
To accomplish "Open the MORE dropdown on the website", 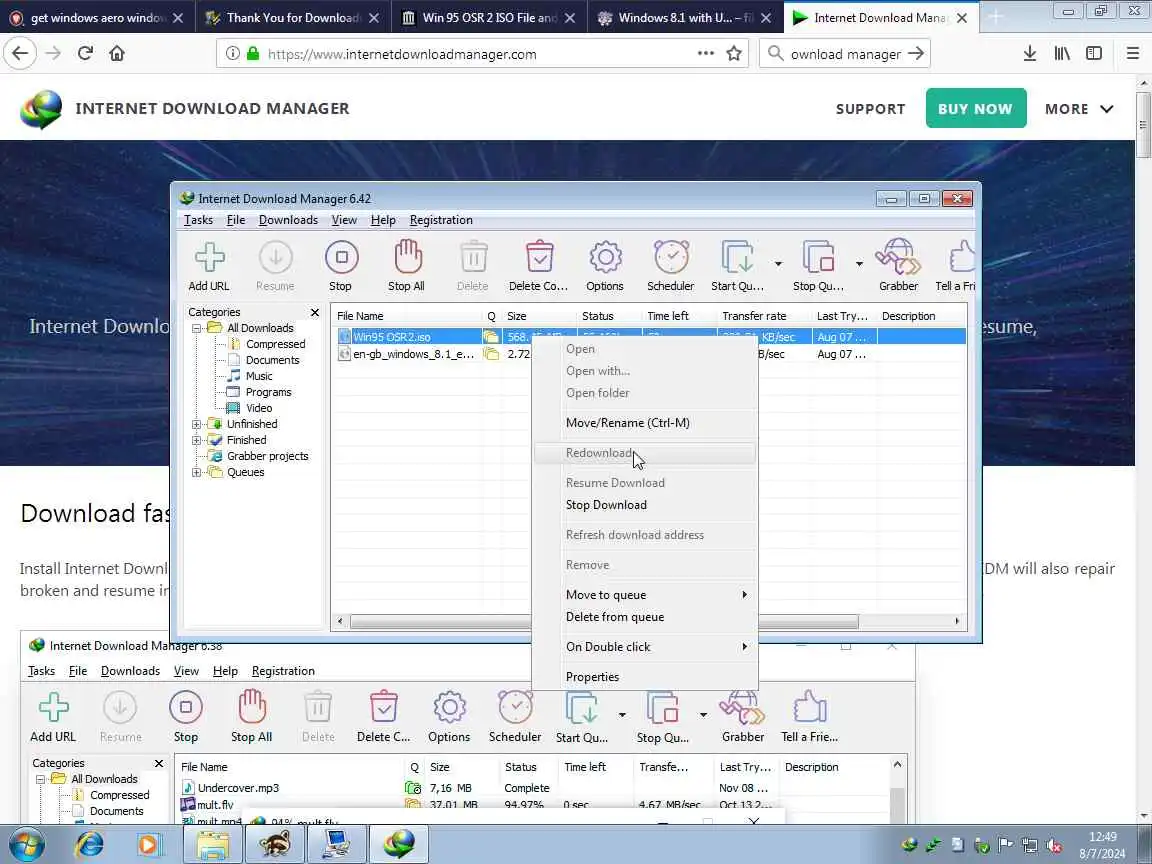I will coord(1079,109).
